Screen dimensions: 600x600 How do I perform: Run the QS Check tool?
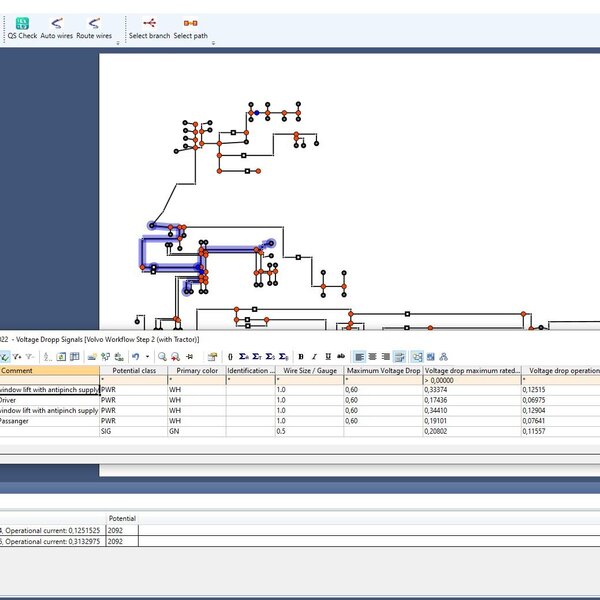(x=22, y=26)
